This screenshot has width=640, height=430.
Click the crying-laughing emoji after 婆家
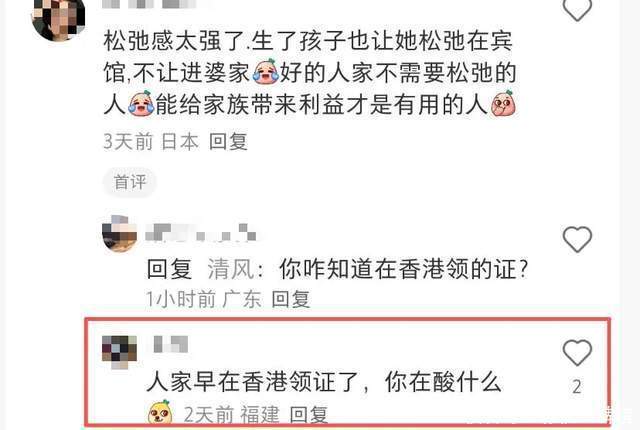(x=265, y=72)
